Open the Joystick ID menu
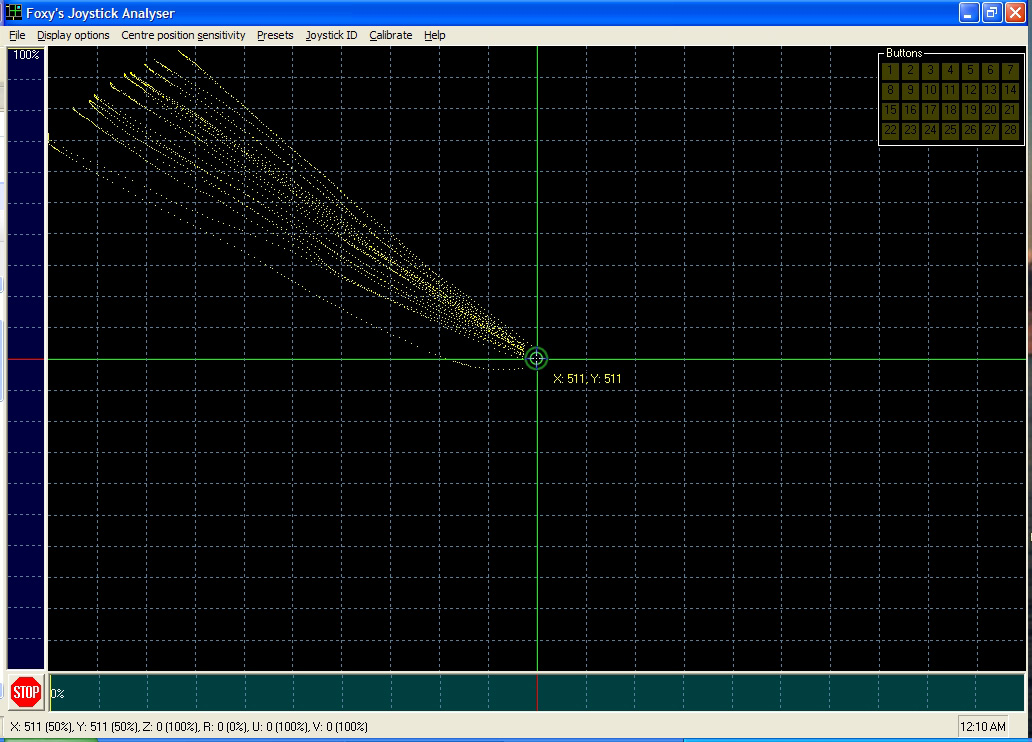 coord(331,36)
